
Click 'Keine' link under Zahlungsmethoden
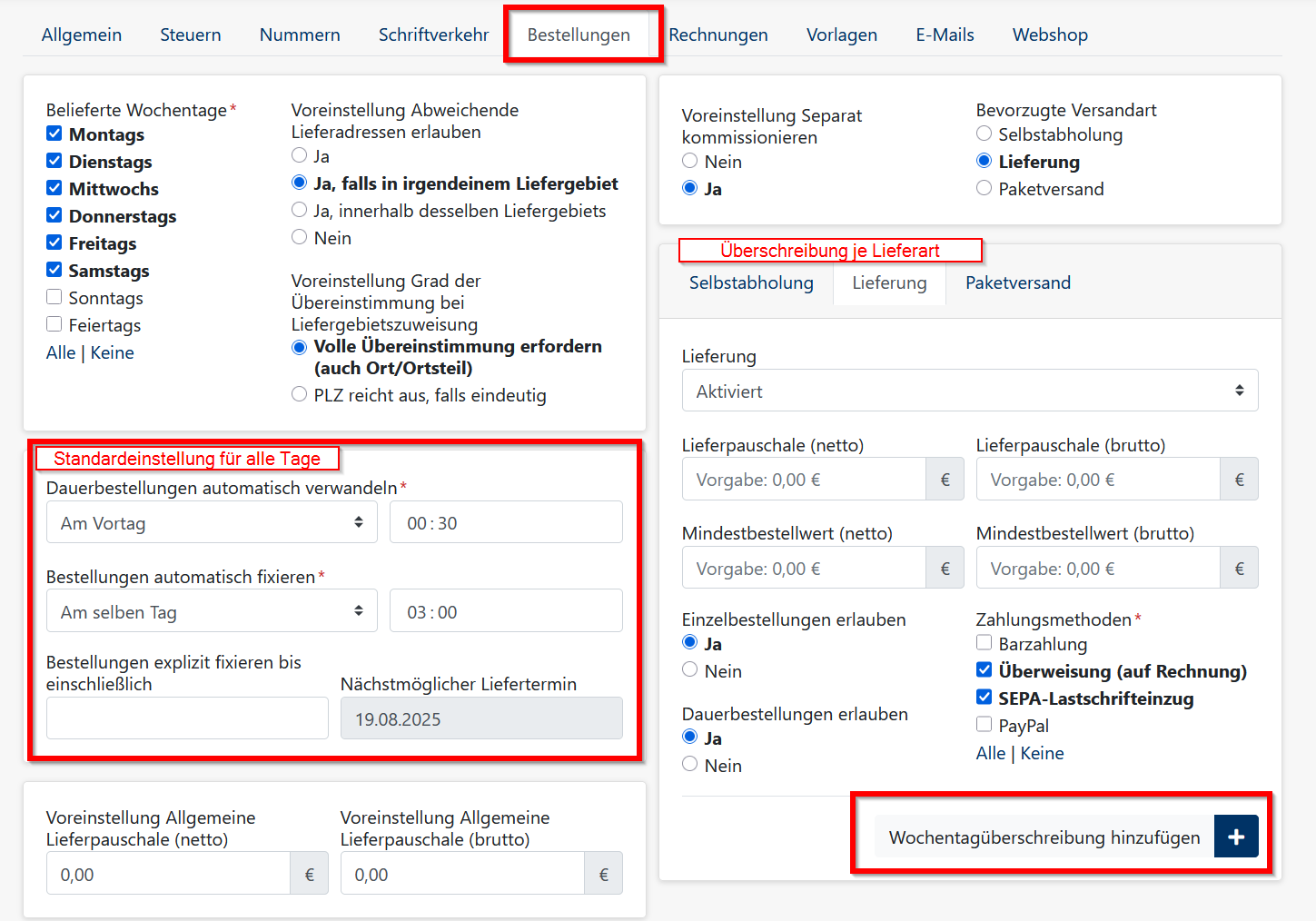[x=1042, y=753]
